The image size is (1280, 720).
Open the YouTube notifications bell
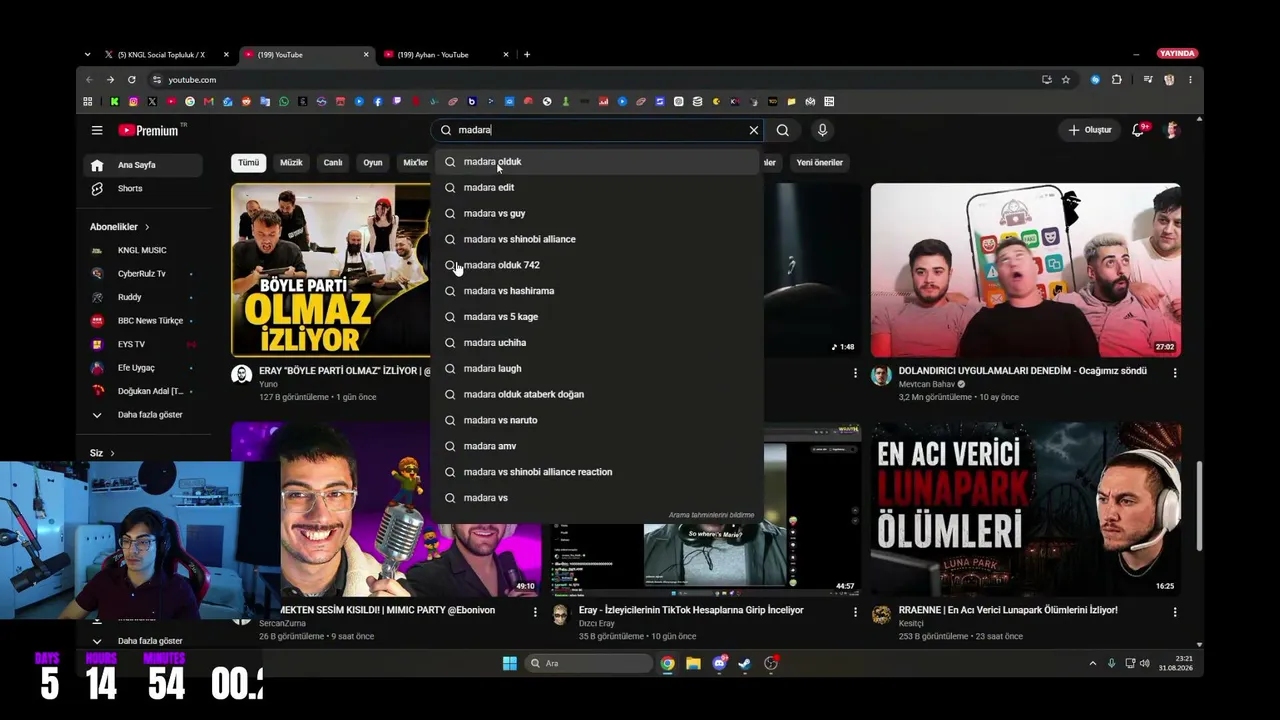point(1138,130)
